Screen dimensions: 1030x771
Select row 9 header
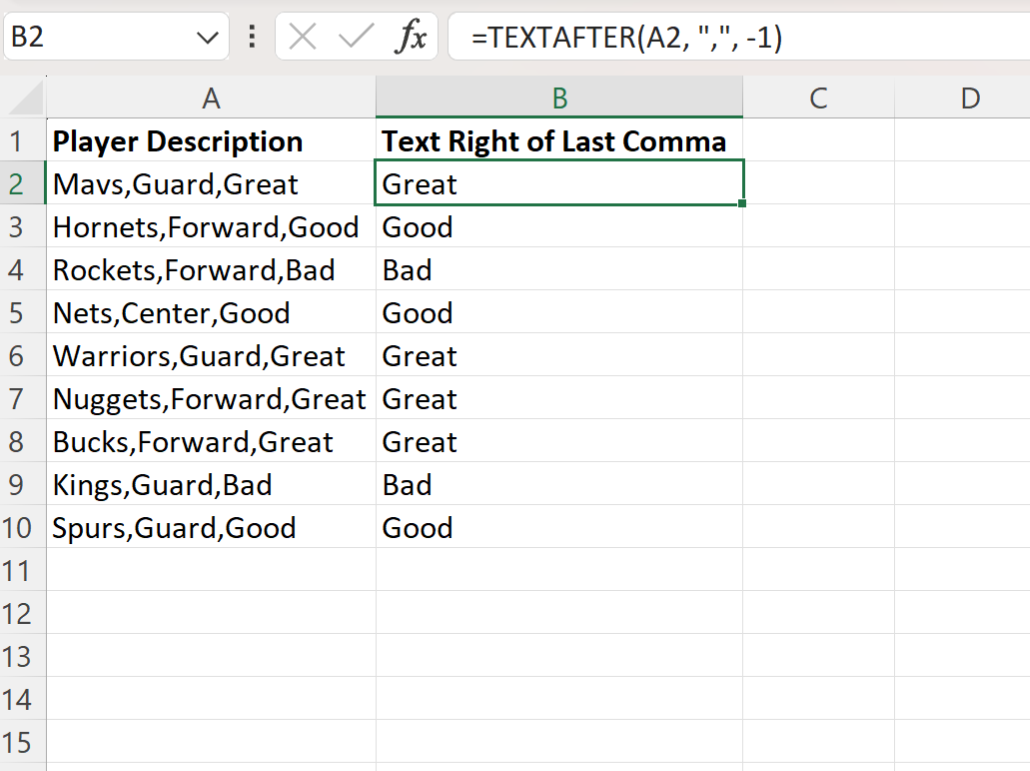[x=23, y=484]
